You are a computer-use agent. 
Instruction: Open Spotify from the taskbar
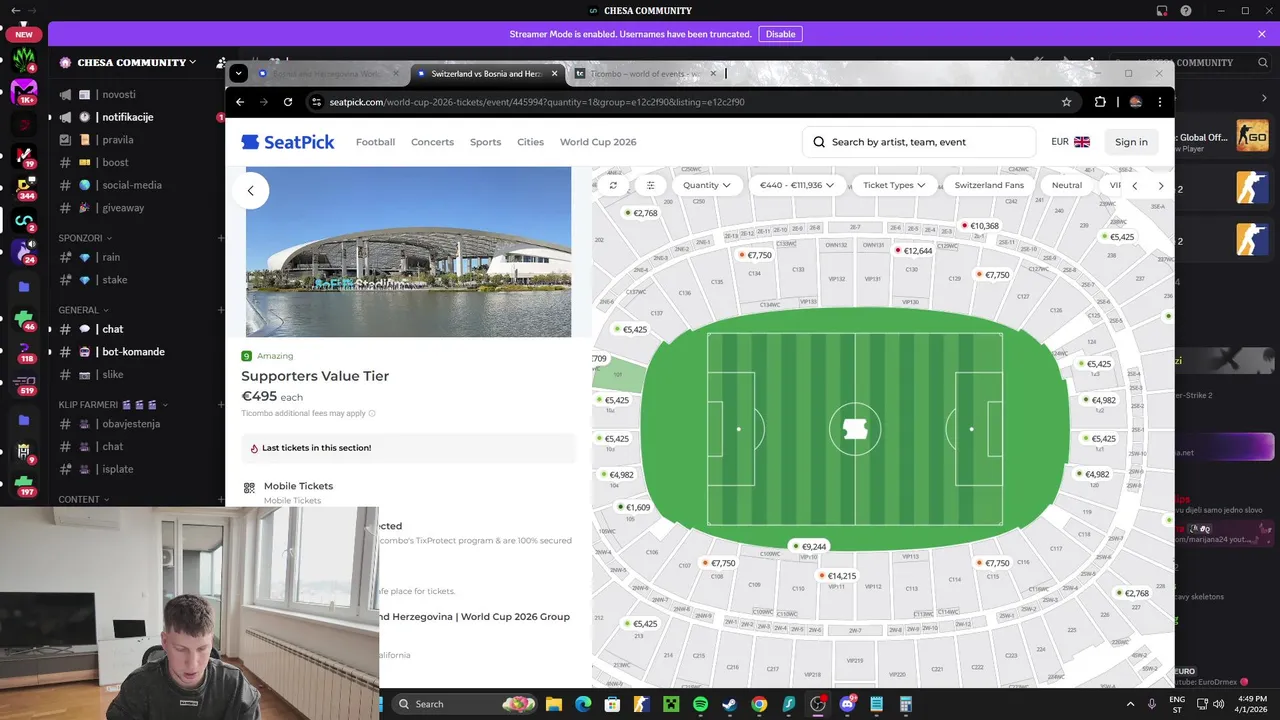point(700,704)
